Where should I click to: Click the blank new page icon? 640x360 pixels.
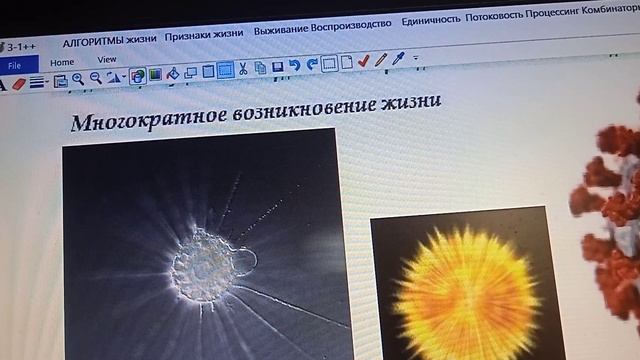click(347, 62)
